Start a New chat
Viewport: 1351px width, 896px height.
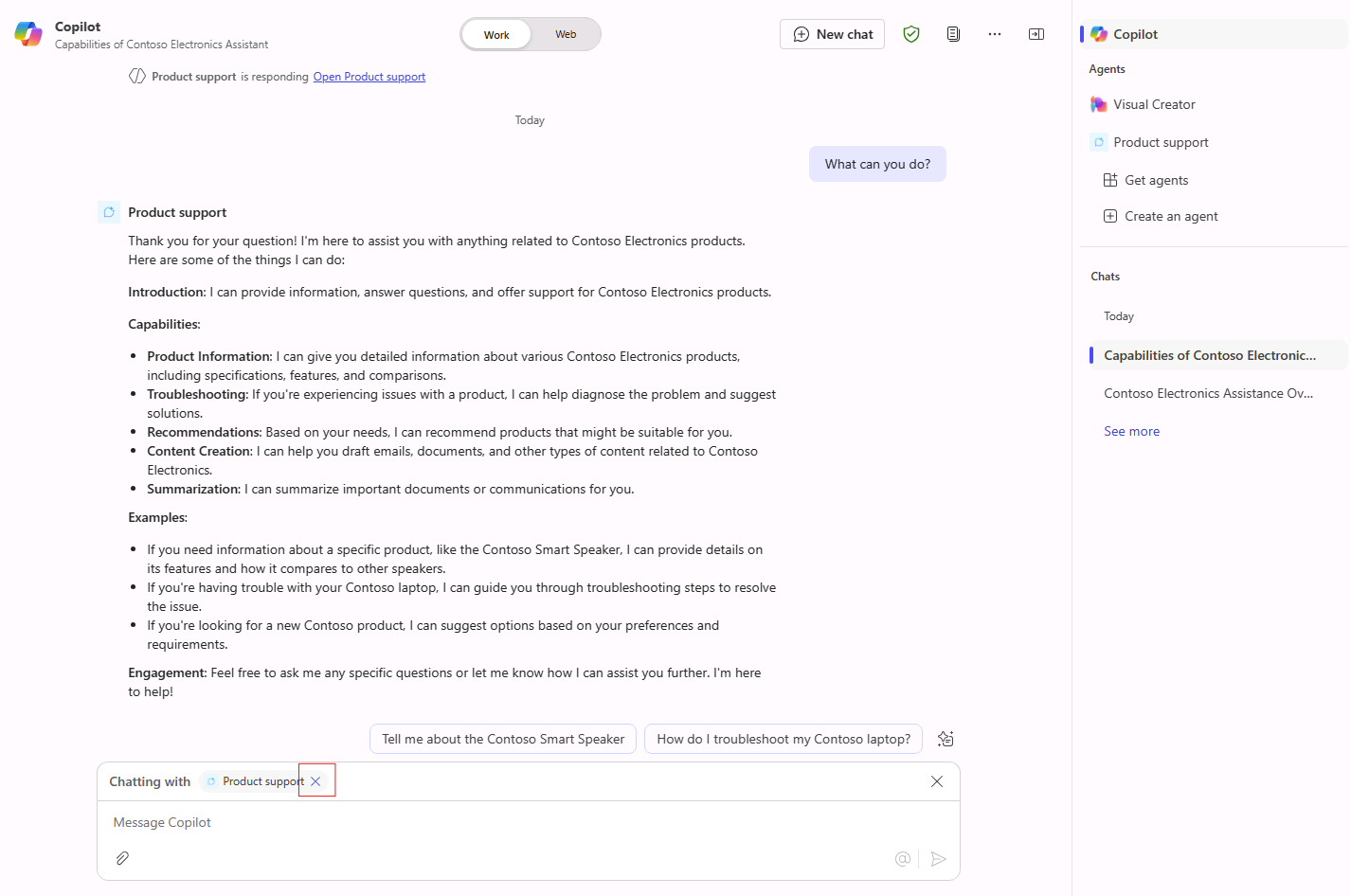(x=832, y=34)
